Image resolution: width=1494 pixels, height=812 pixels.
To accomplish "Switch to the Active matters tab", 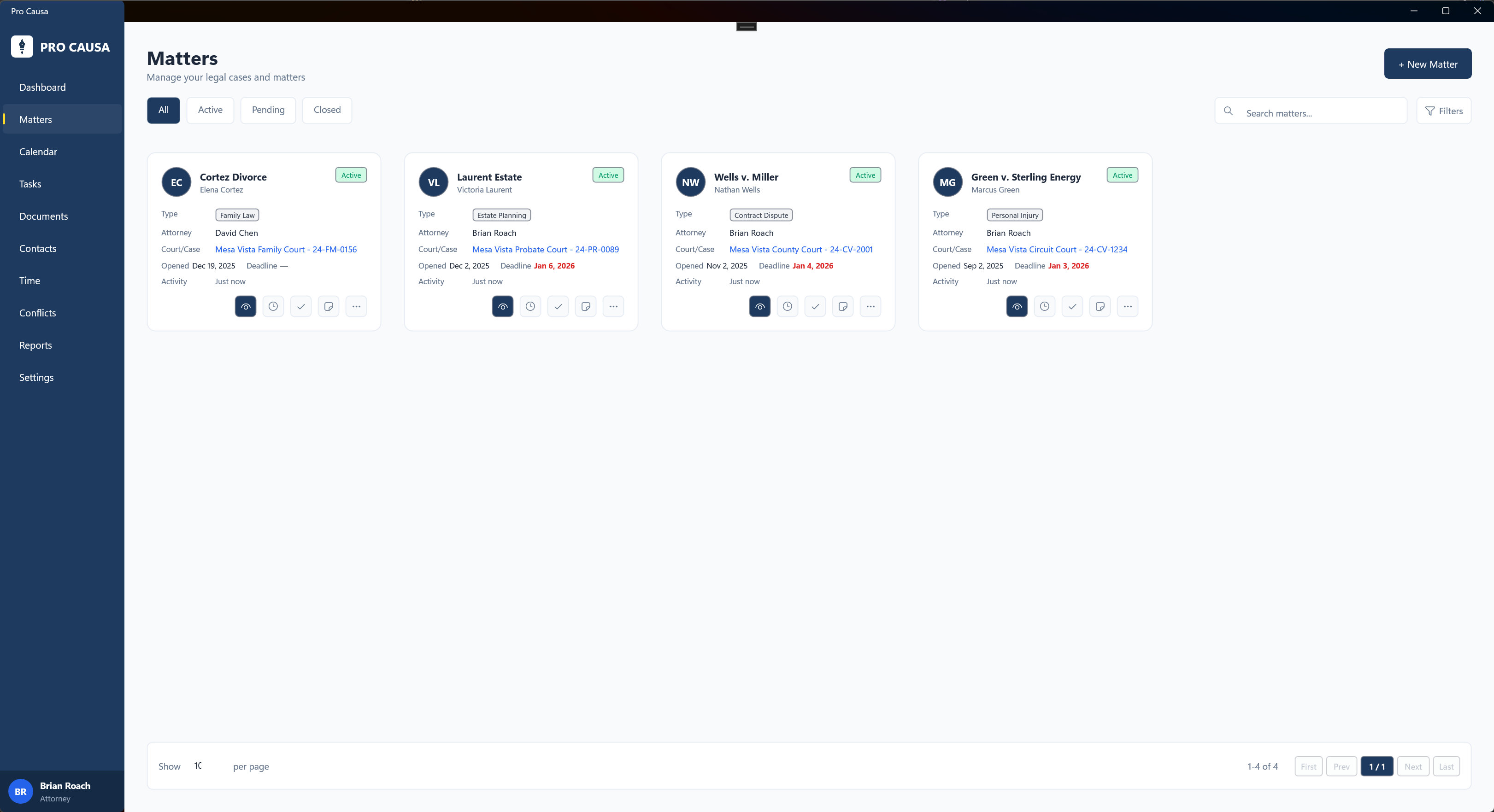I will coord(210,110).
